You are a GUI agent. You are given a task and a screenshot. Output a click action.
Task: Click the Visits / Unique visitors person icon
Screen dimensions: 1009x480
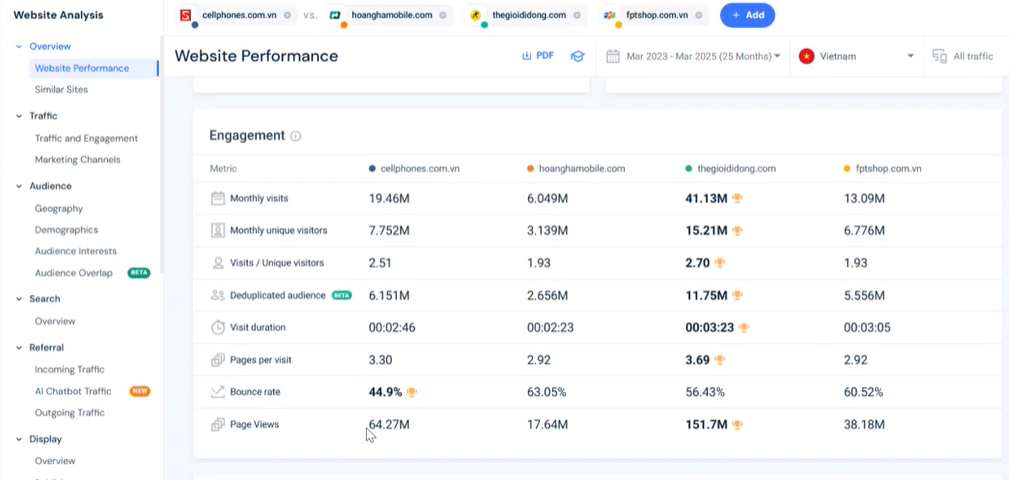pyautogui.click(x=218, y=263)
